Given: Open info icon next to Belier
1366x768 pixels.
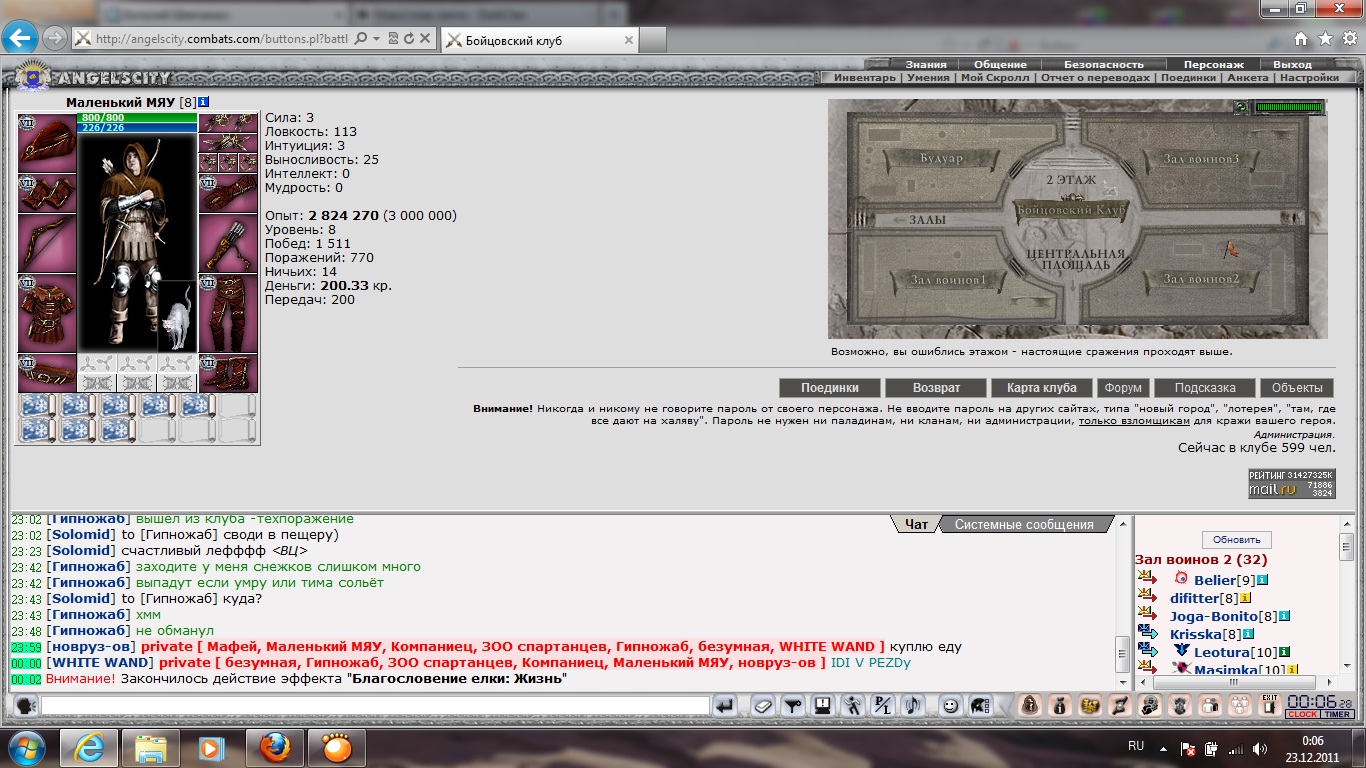Looking at the screenshot, I should [1263, 580].
